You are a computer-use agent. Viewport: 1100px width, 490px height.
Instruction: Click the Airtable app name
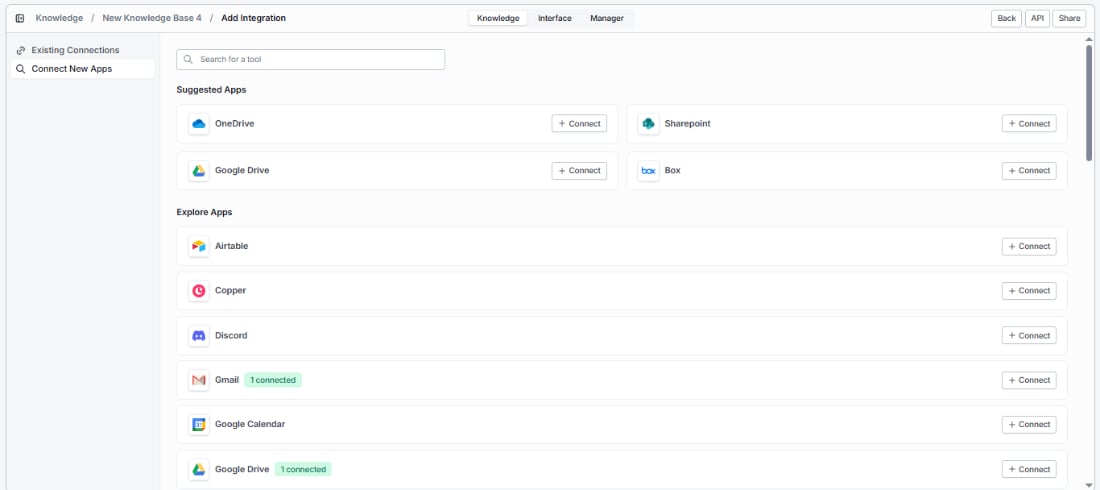pos(232,246)
